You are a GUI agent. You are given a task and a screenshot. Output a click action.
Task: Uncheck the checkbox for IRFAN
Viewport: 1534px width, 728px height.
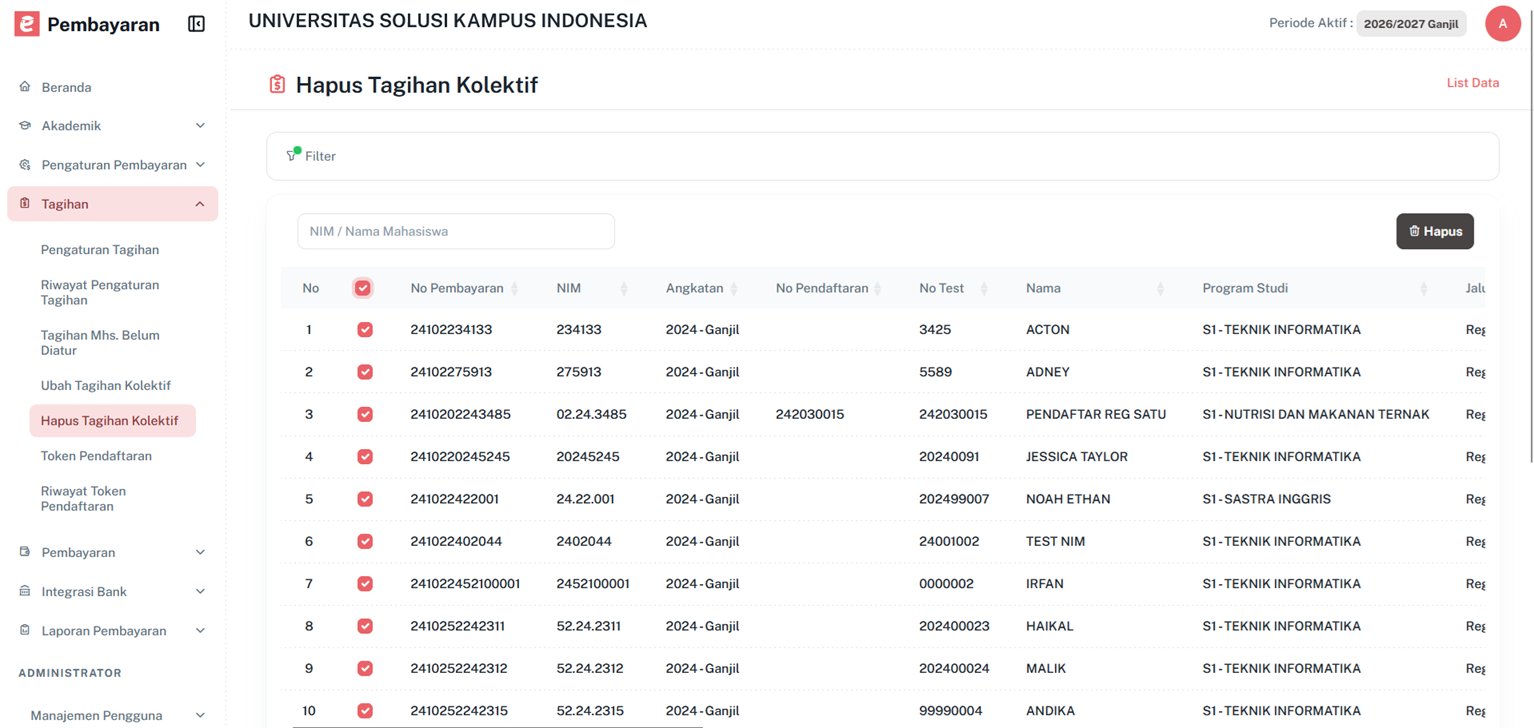pos(365,584)
